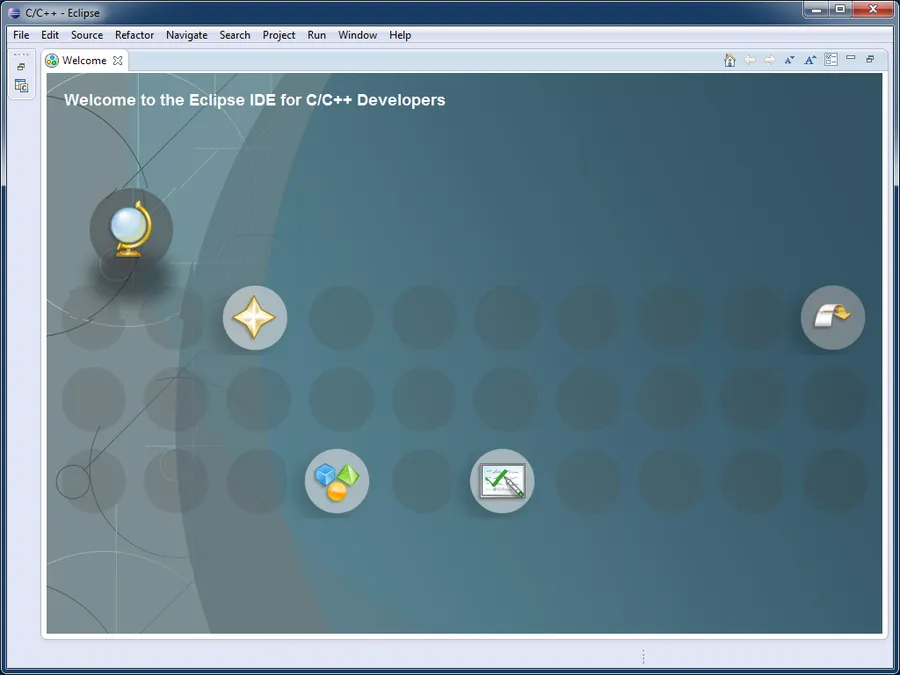Click the Back navigation arrow

tap(750, 60)
